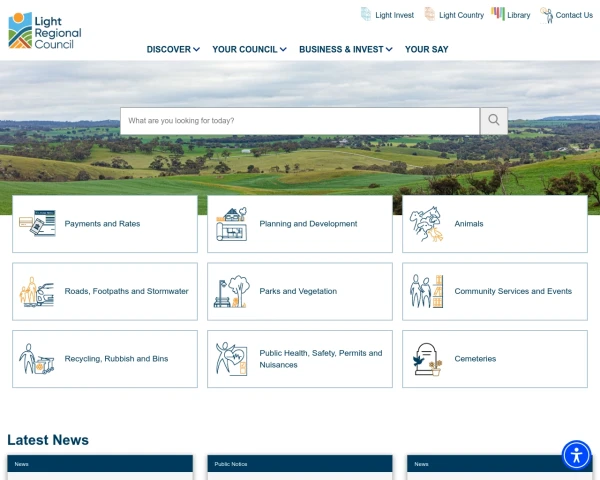Click the Payments and Rates card icon
Viewport: 600px width, 480px height.
point(37,224)
